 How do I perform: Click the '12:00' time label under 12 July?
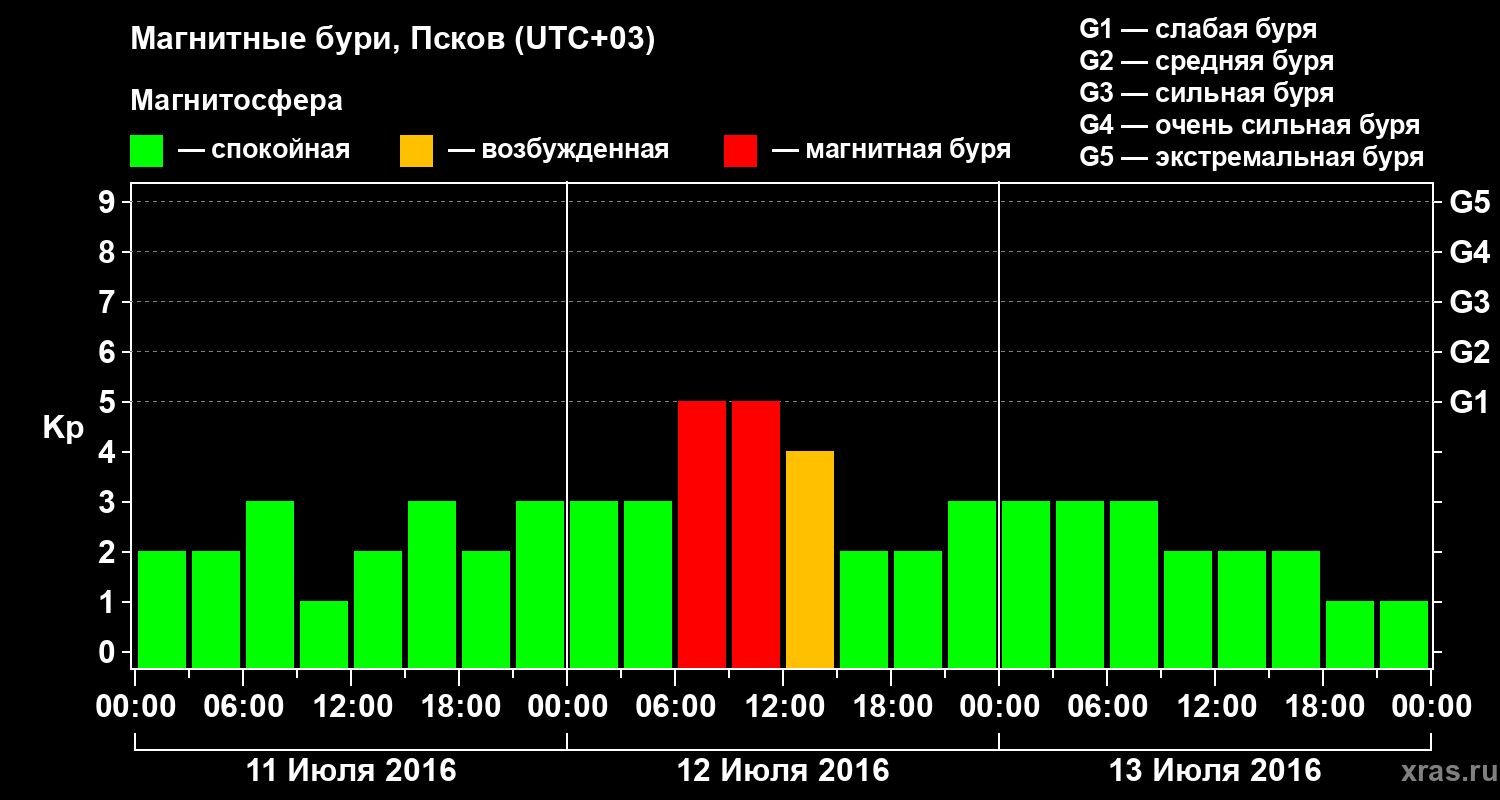point(783,706)
